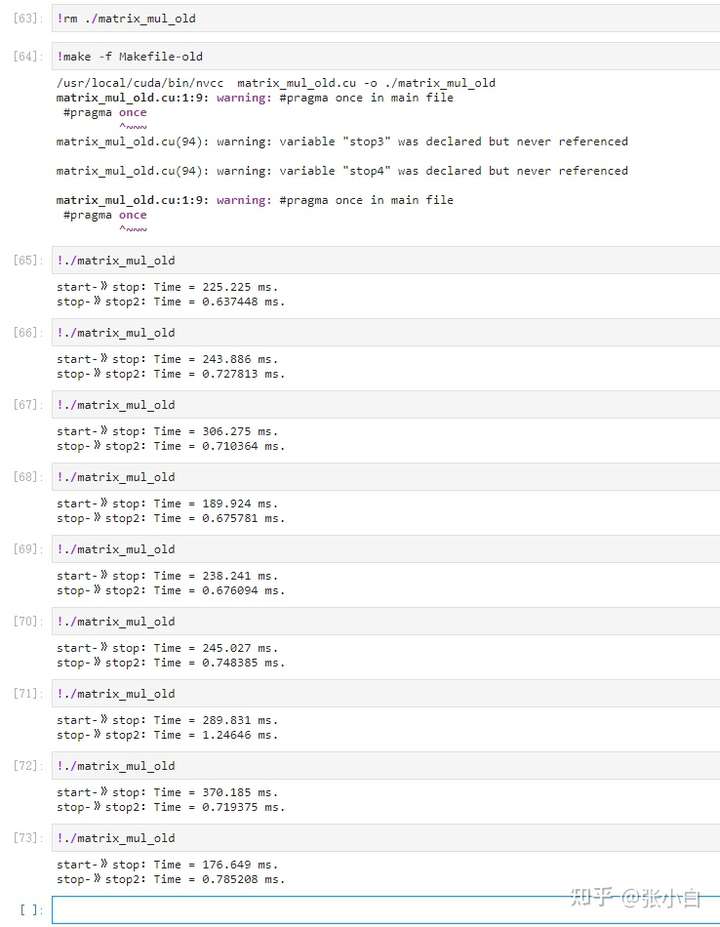This screenshot has height=927, width=720.
Task: Click the empty [ ]: prompt at bottom
Action: tap(31, 910)
